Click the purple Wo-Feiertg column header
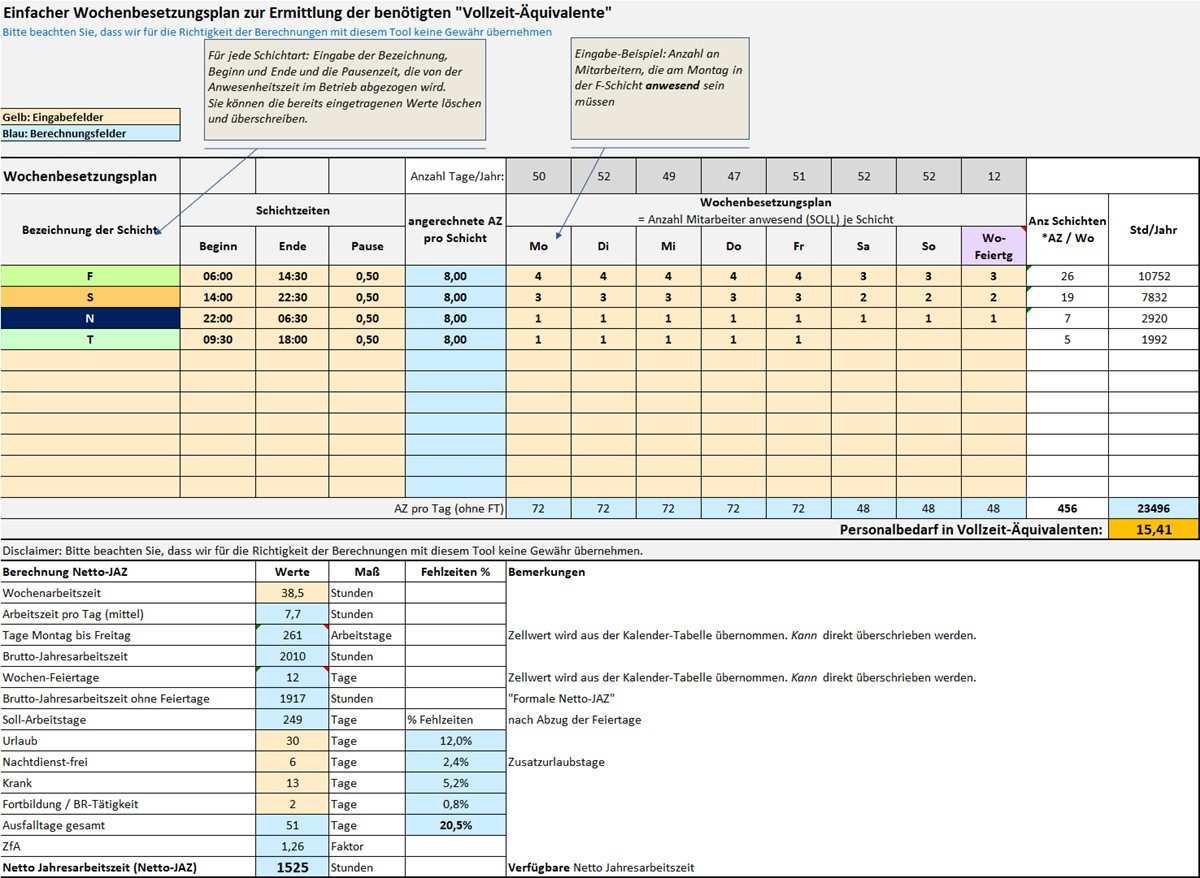This screenshot has height=878, width=1200. (x=993, y=246)
